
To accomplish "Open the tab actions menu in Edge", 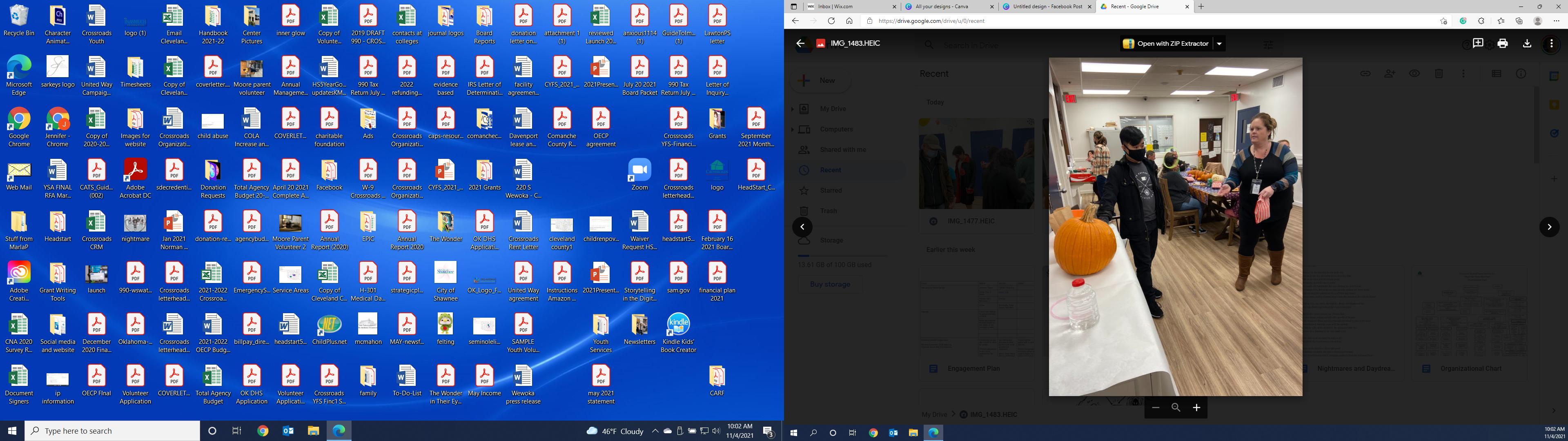I will [793, 7].
